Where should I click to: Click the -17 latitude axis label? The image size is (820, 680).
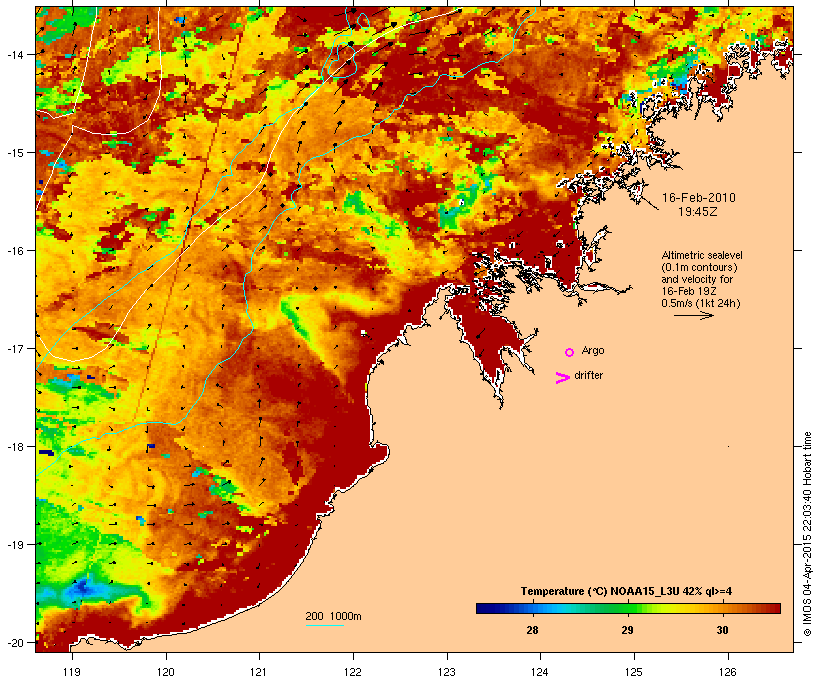tap(14, 349)
